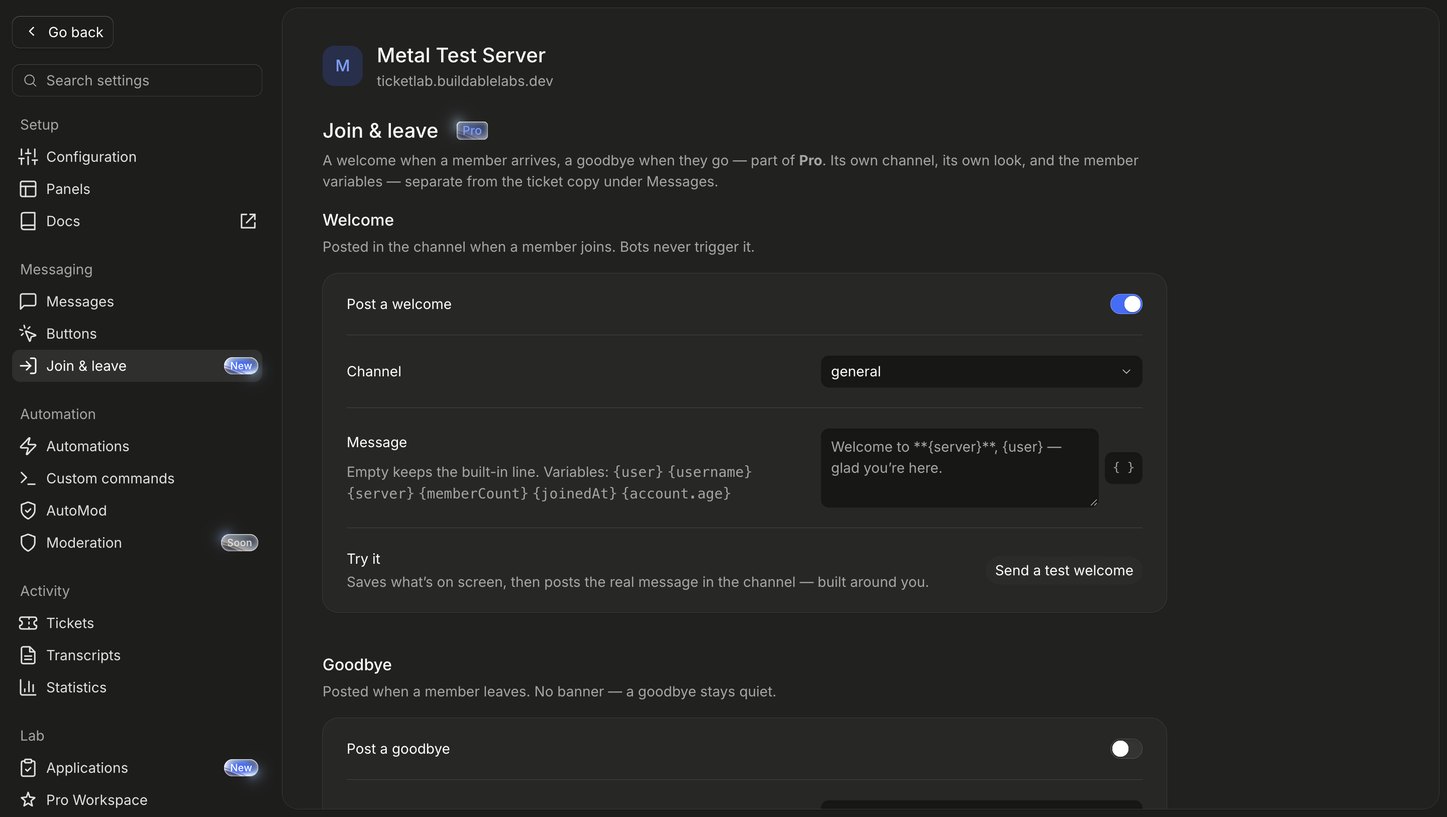This screenshot has height=817, width=1447.
Task: Open Pro Workspace in the sidebar
Action: [x=137, y=800]
